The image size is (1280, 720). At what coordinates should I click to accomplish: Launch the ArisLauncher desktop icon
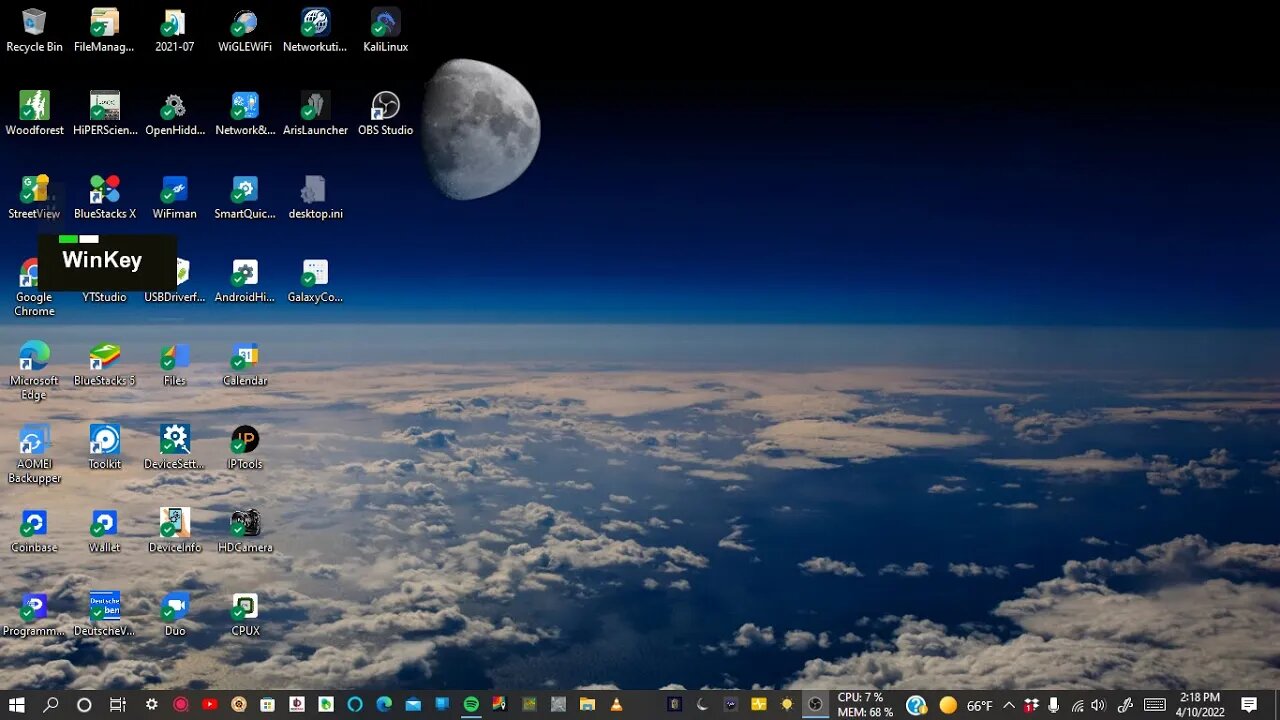coord(315,113)
